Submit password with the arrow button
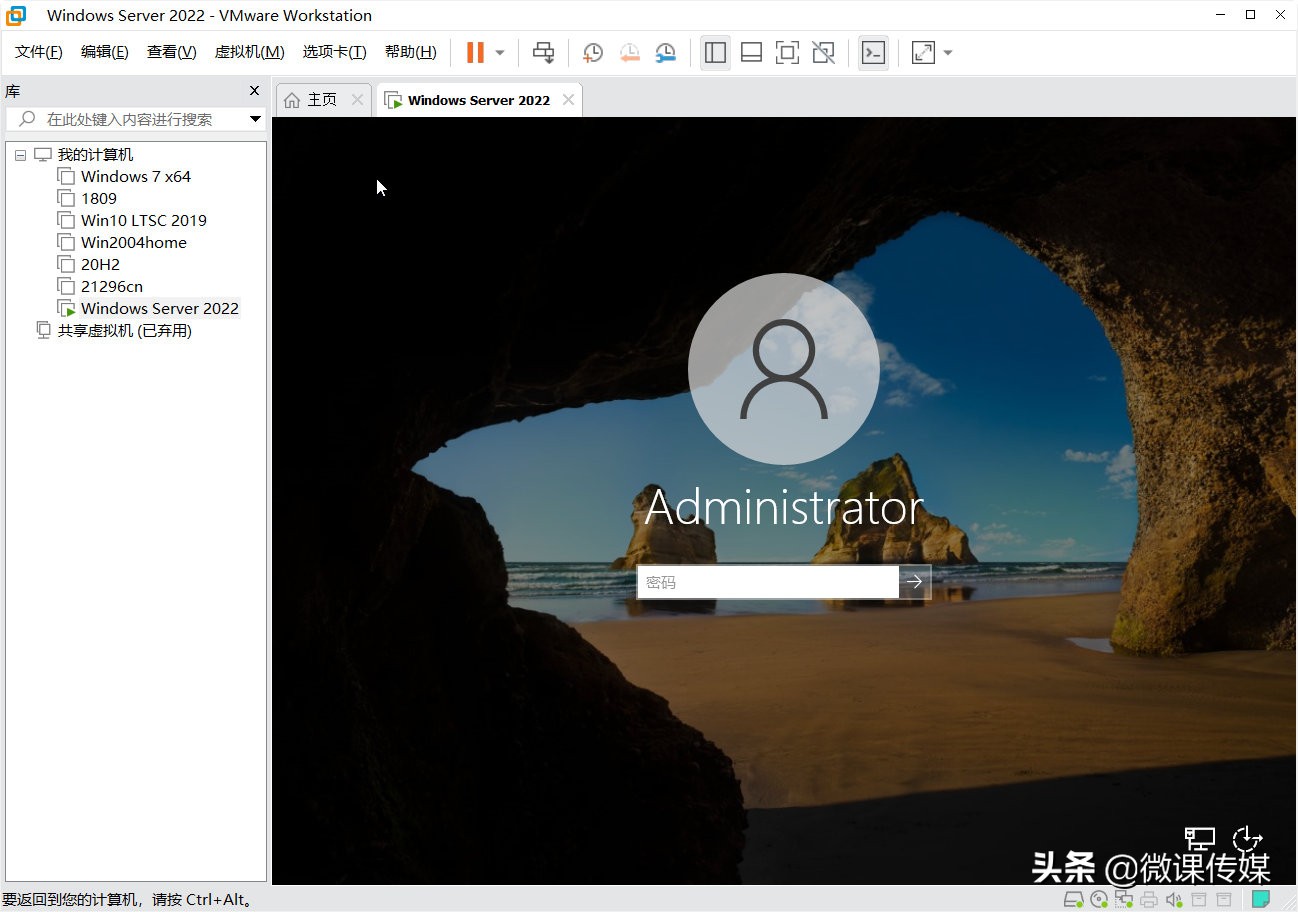 [x=915, y=582]
